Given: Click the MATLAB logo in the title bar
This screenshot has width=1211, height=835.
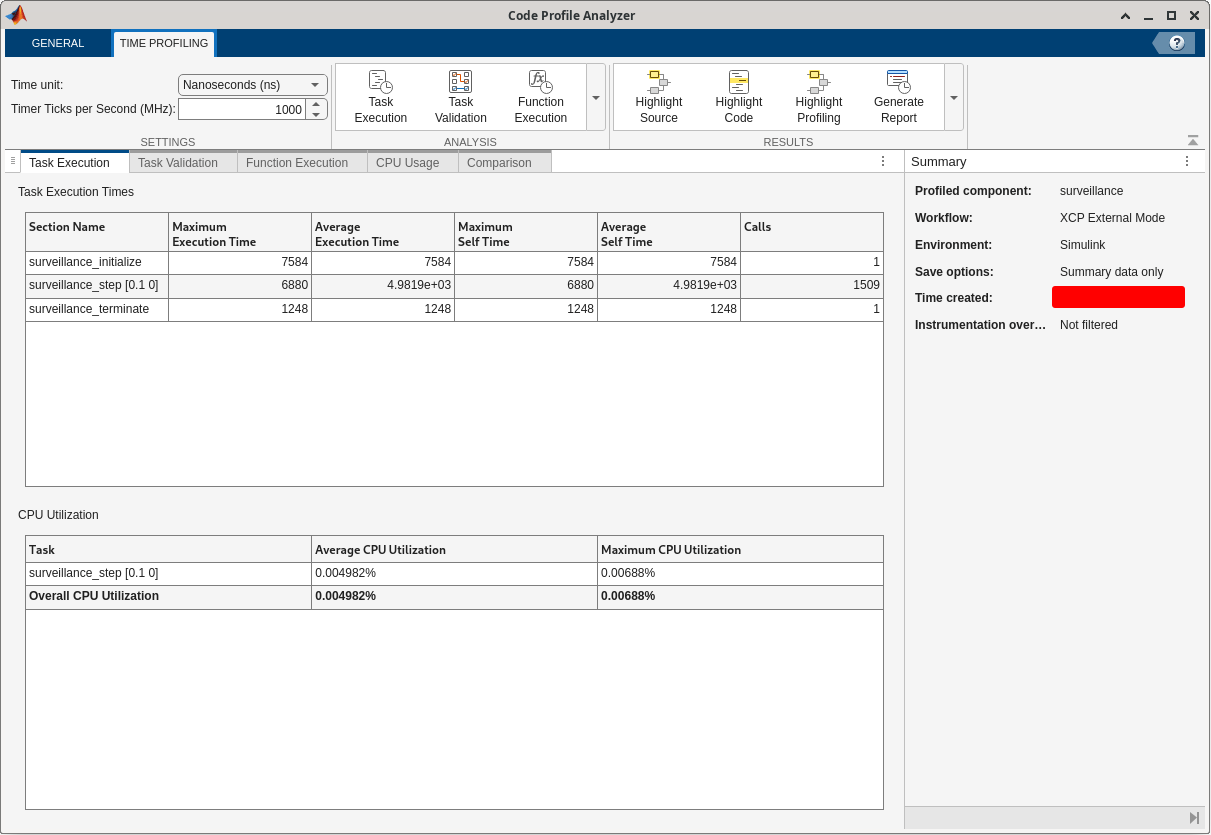Looking at the screenshot, I should click(16, 15).
